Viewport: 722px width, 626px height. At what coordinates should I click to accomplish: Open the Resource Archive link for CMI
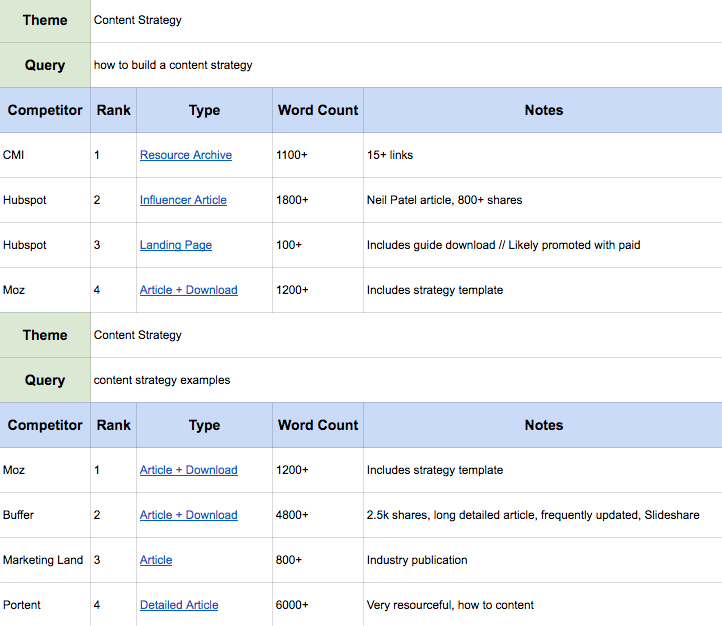(186, 155)
